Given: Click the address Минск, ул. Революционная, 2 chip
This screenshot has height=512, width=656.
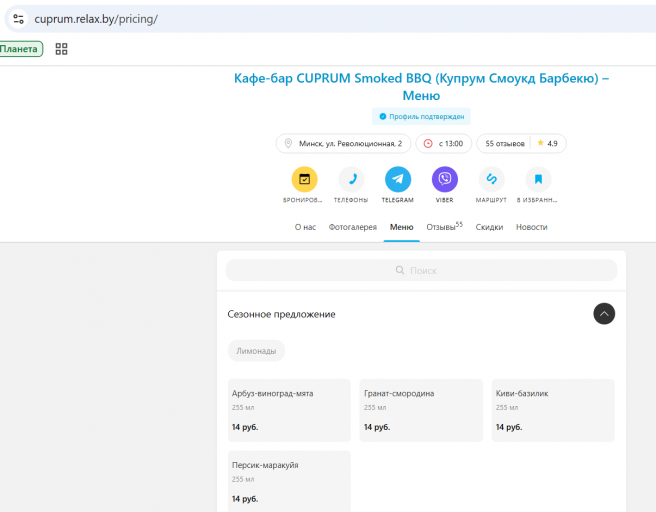Looking at the screenshot, I should pyautogui.click(x=343, y=143).
